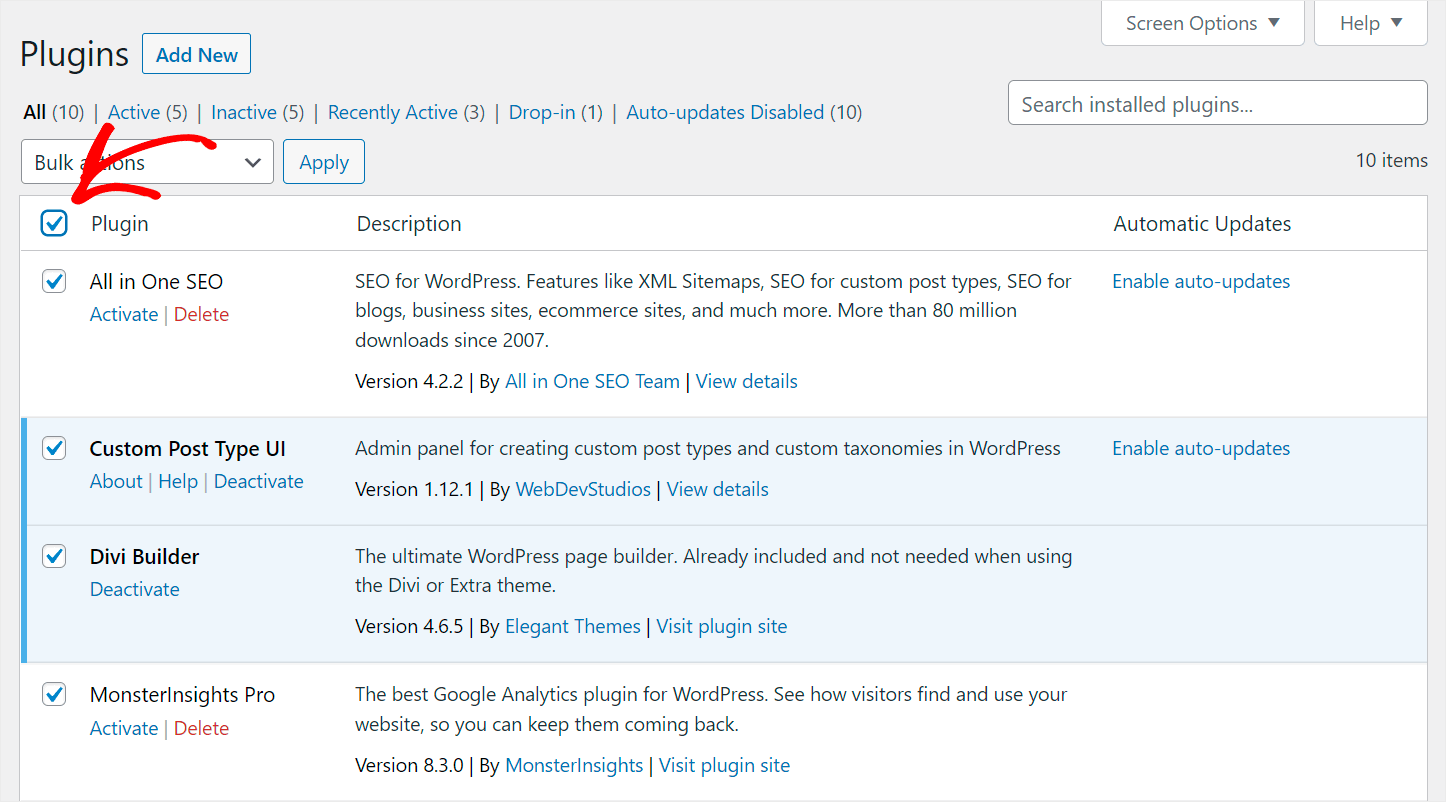Delete the MonsterInsights Pro plugin
Screen dimensions: 1446x802
(202, 728)
